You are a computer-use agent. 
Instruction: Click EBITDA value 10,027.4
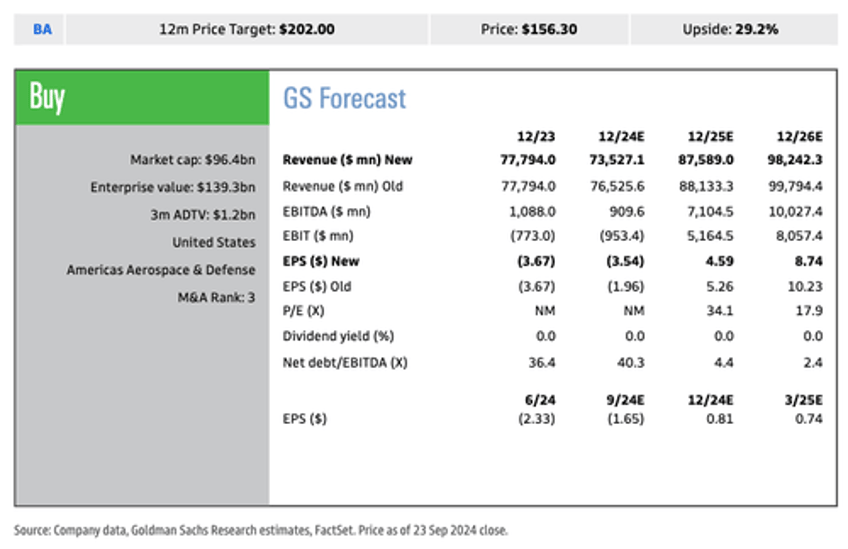[x=796, y=211]
